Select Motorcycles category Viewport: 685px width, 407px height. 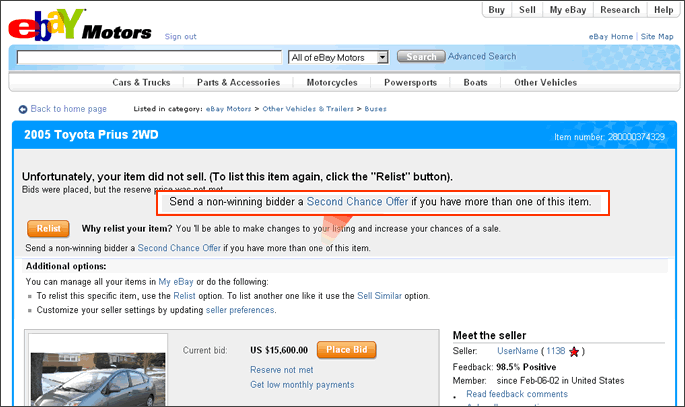point(332,82)
